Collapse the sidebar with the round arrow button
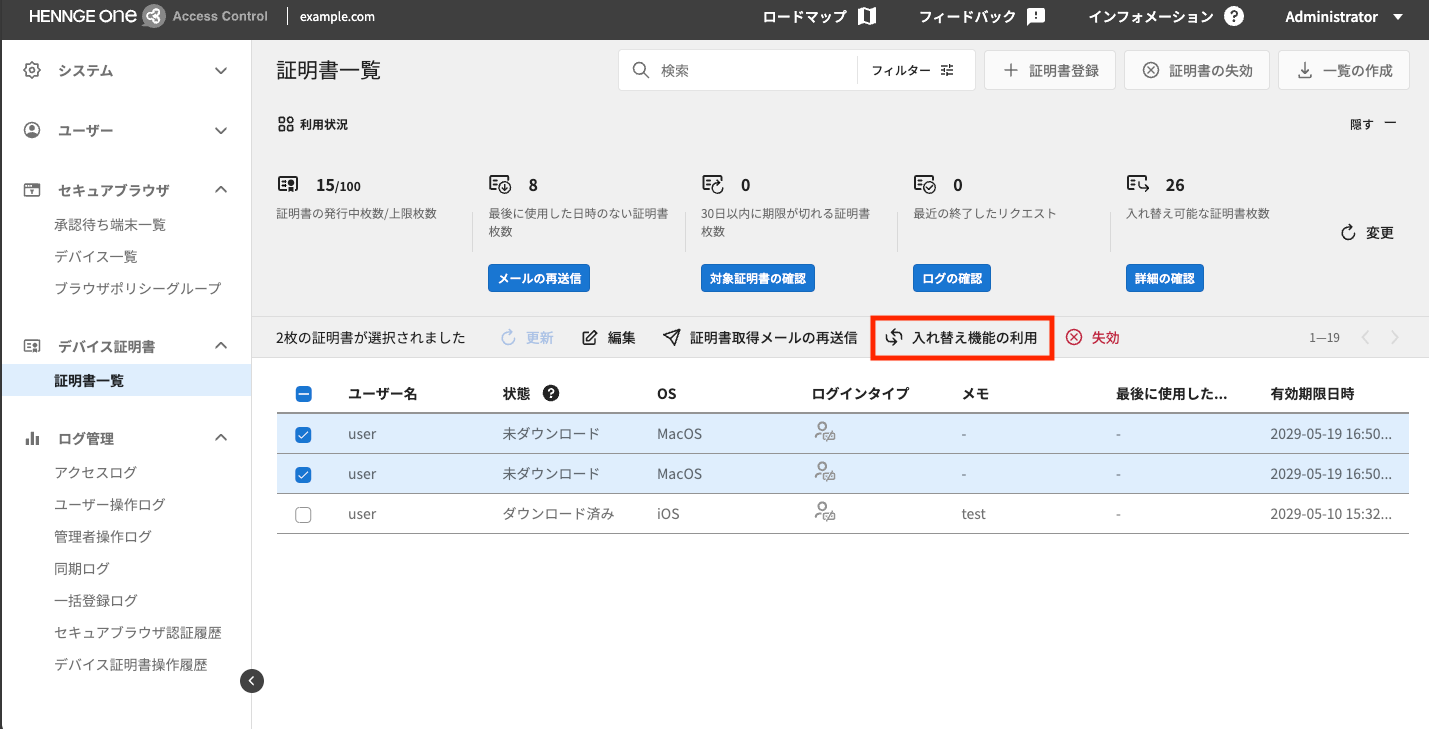This screenshot has height=729, width=1429. click(x=252, y=681)
